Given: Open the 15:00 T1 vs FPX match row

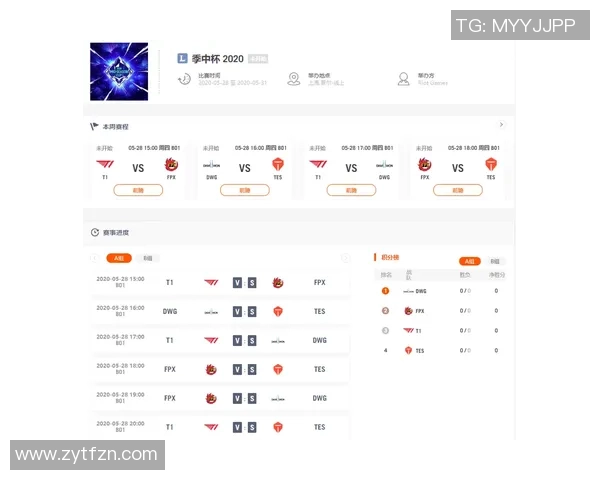Looking at the screenshot, I should [220, 282].
